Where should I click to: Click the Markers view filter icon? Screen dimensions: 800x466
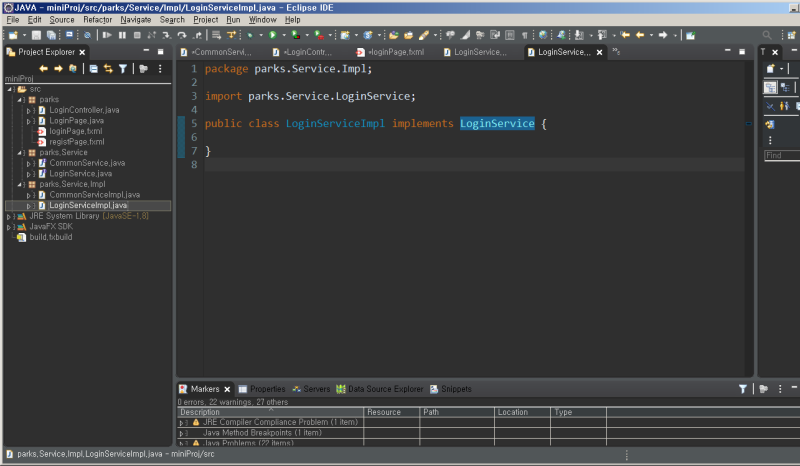[743, 389]
